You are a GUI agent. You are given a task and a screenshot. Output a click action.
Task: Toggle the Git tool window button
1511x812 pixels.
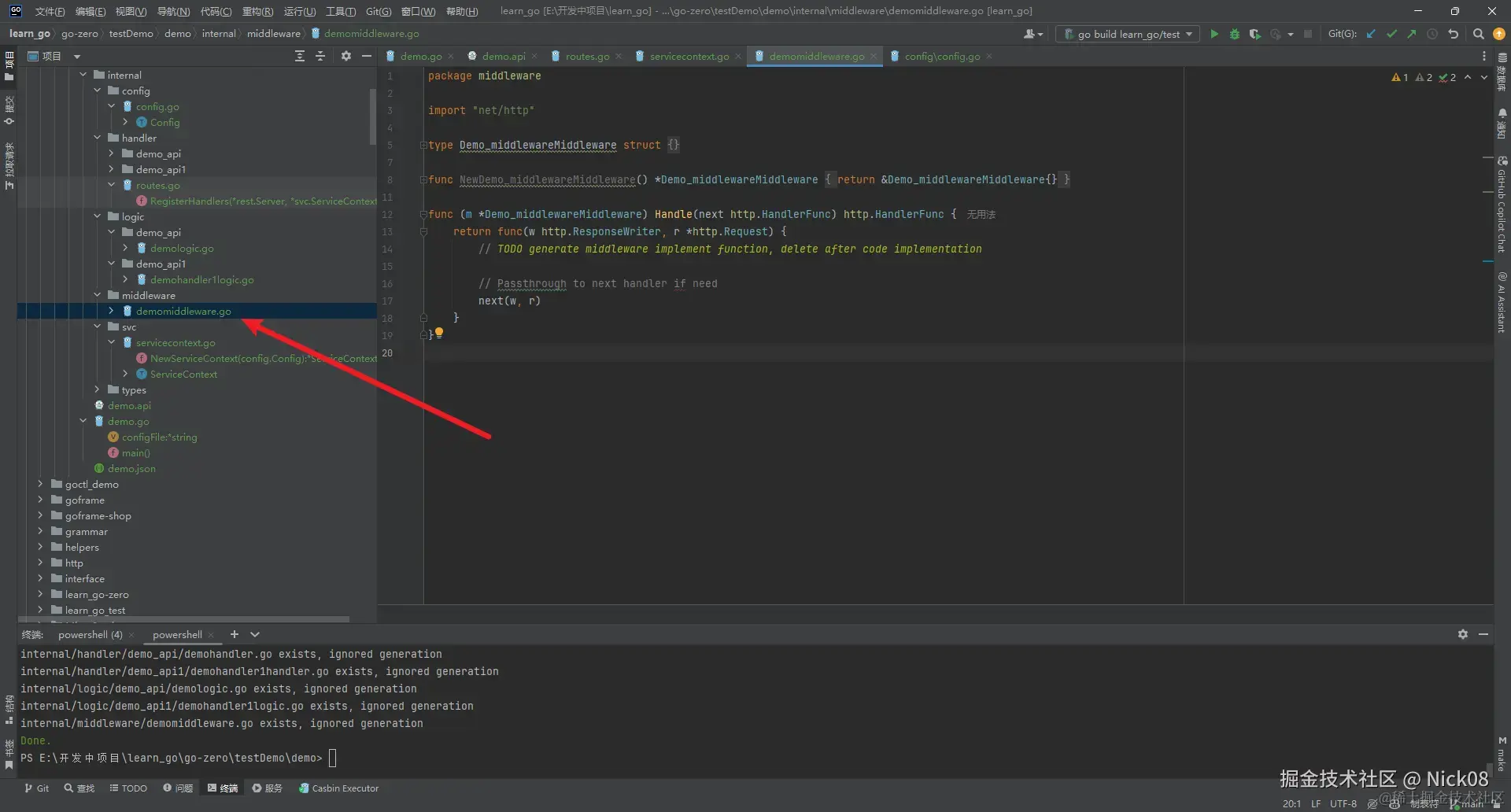click(36, 788)
